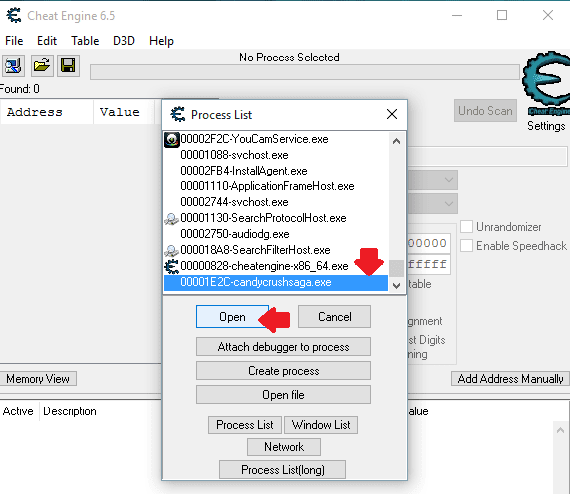This screenshot has height=494, width=570.
Task: Click the open folder load table icon
Action: [42, 66]
